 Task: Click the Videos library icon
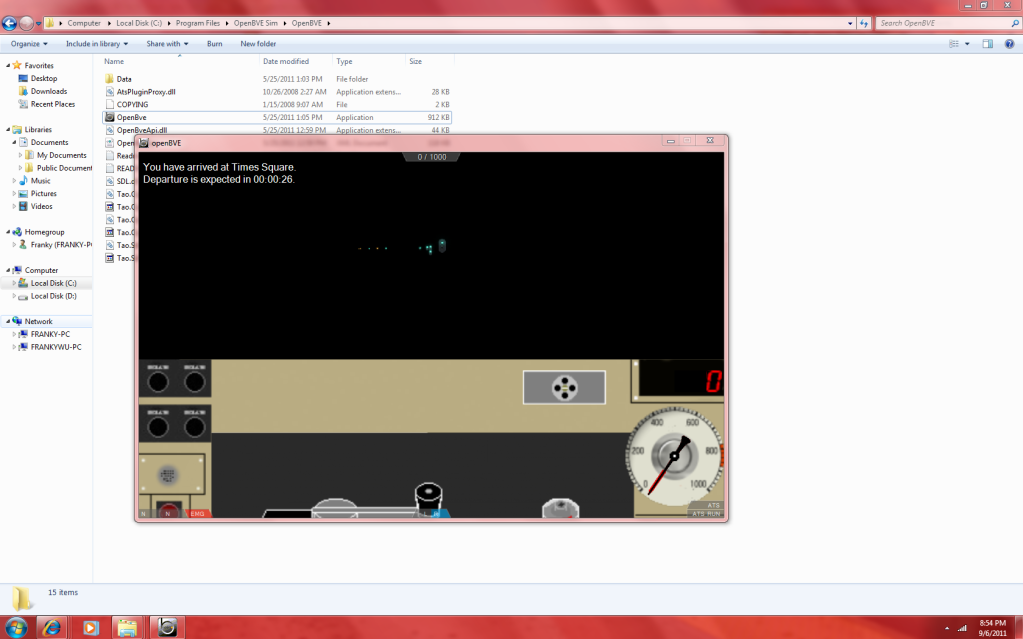(x=23, y=206)
